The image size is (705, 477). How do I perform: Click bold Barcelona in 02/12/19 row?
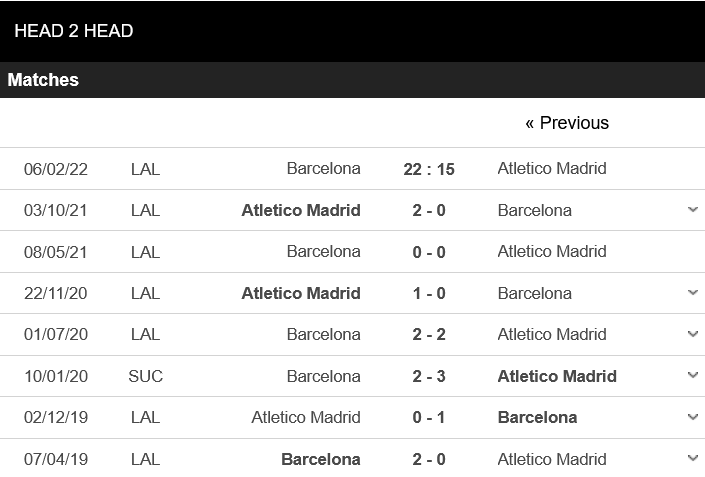click(x=537, y=417)
